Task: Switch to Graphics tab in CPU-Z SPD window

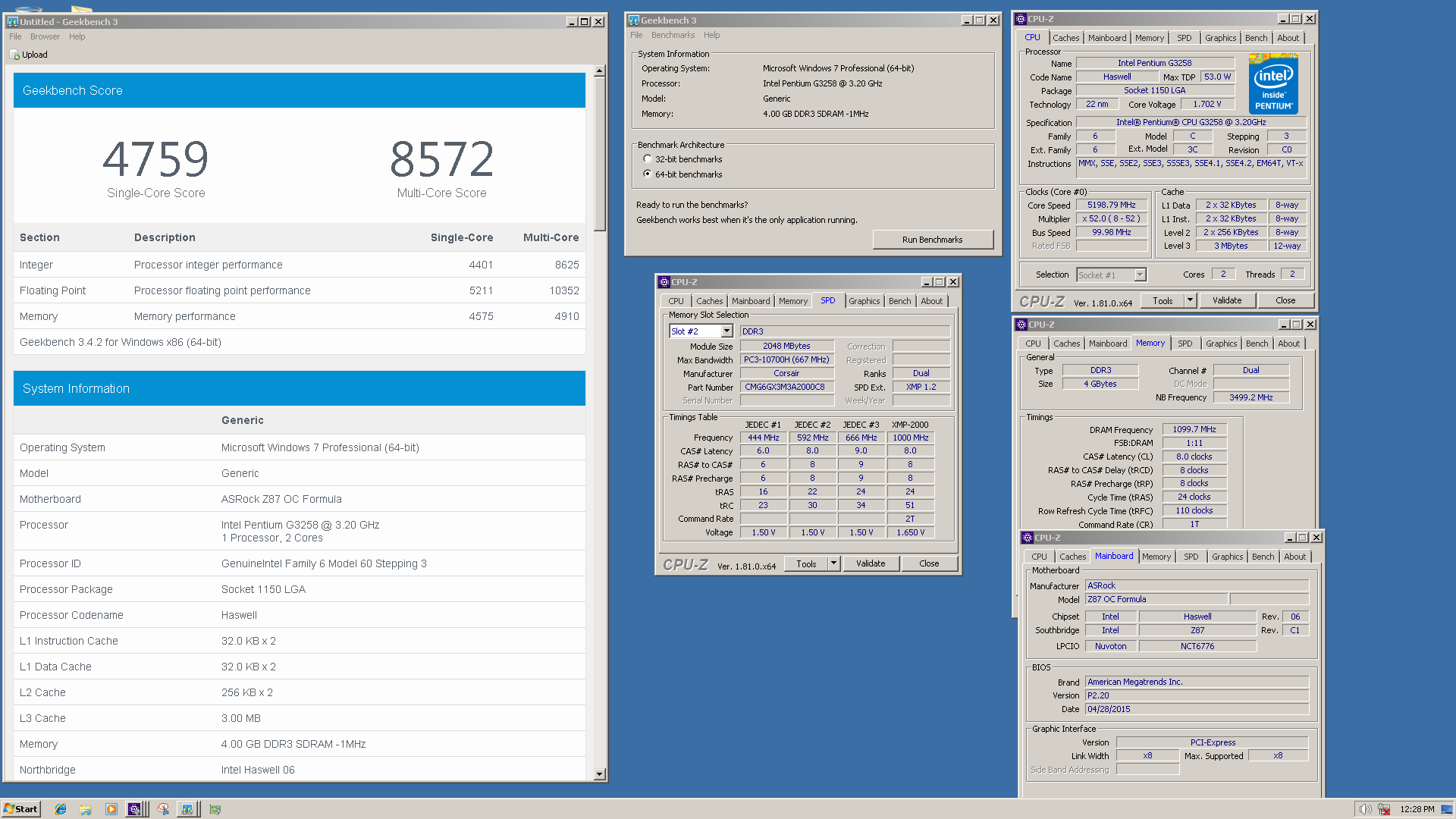Action: click(864, 301)
